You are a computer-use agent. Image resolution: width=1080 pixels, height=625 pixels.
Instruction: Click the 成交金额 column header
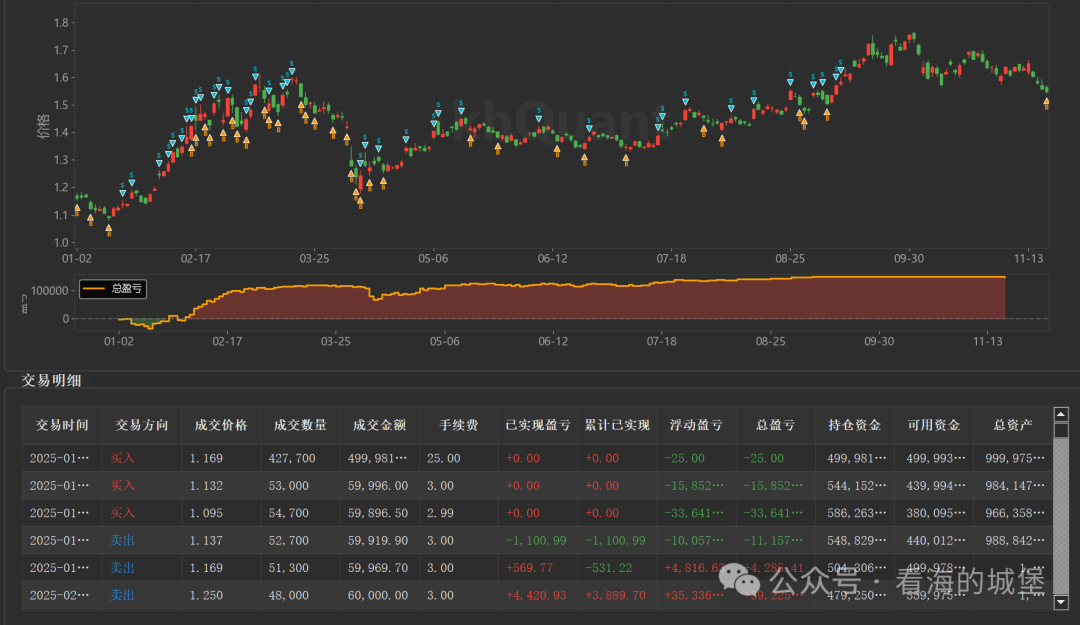click(379, 425)
